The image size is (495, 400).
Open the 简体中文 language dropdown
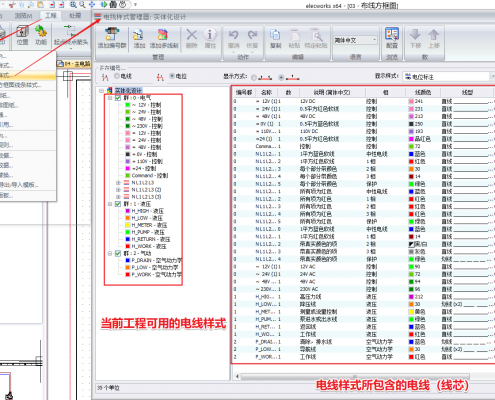355,40
